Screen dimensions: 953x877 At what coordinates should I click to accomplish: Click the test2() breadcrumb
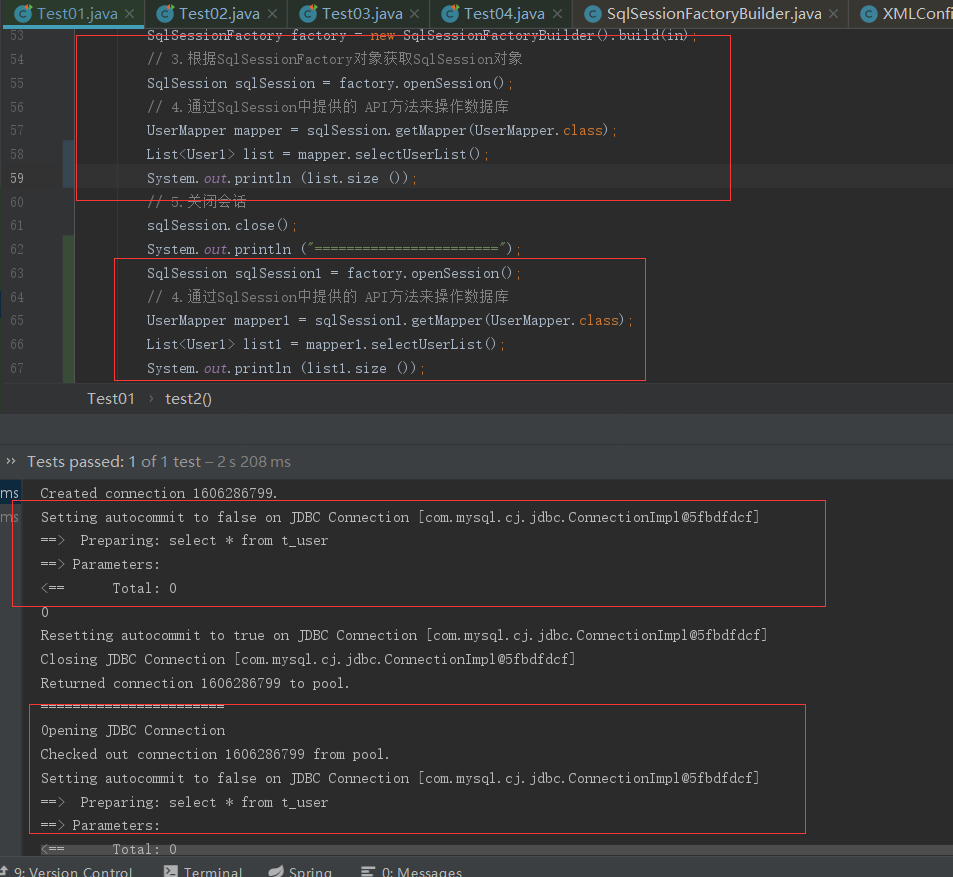(188, 399)
